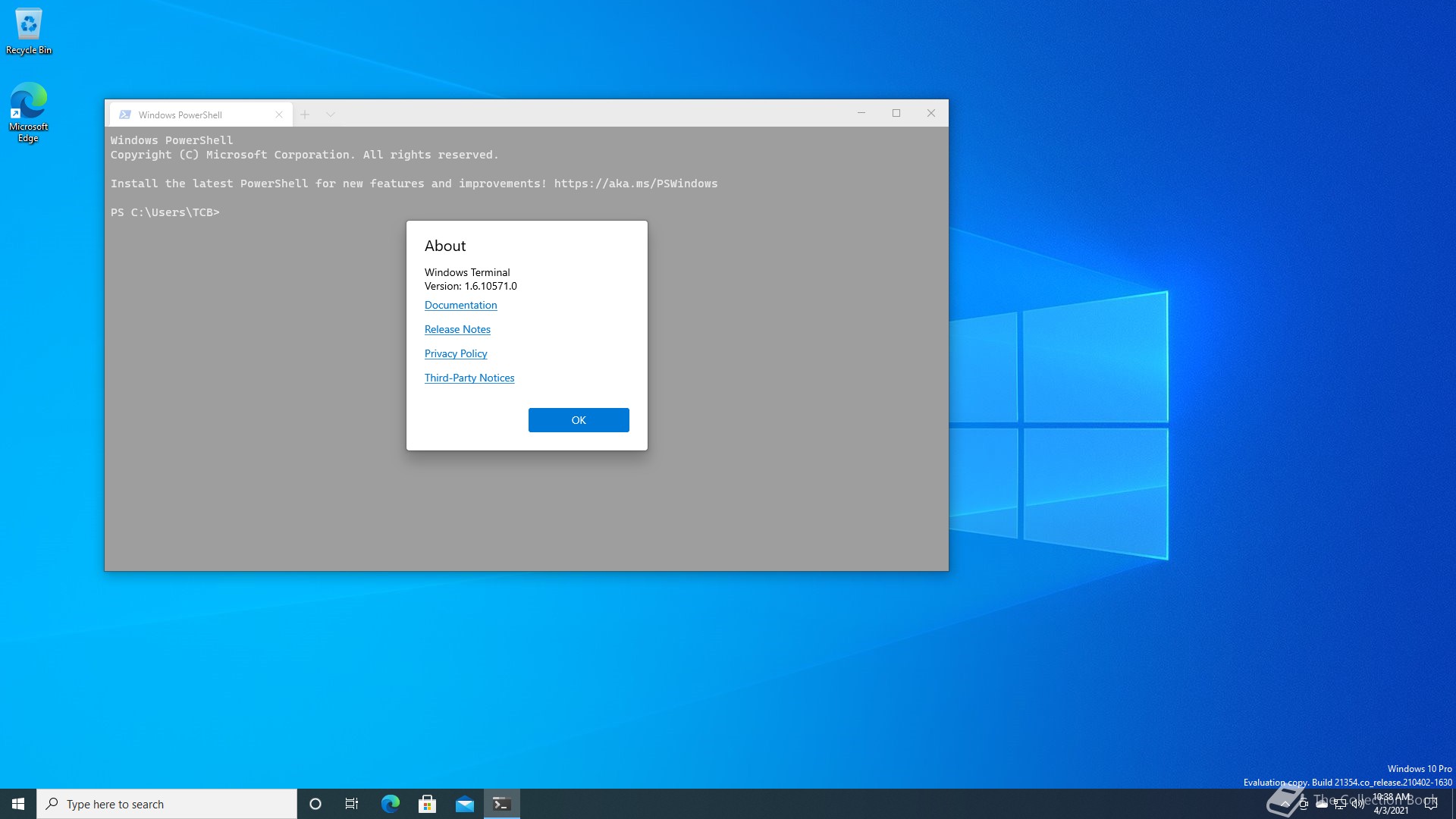Image resolution: width=1456 pixels, height=819 pixels.
Task: Open the Windows Start menu
Action: (18, 804)
